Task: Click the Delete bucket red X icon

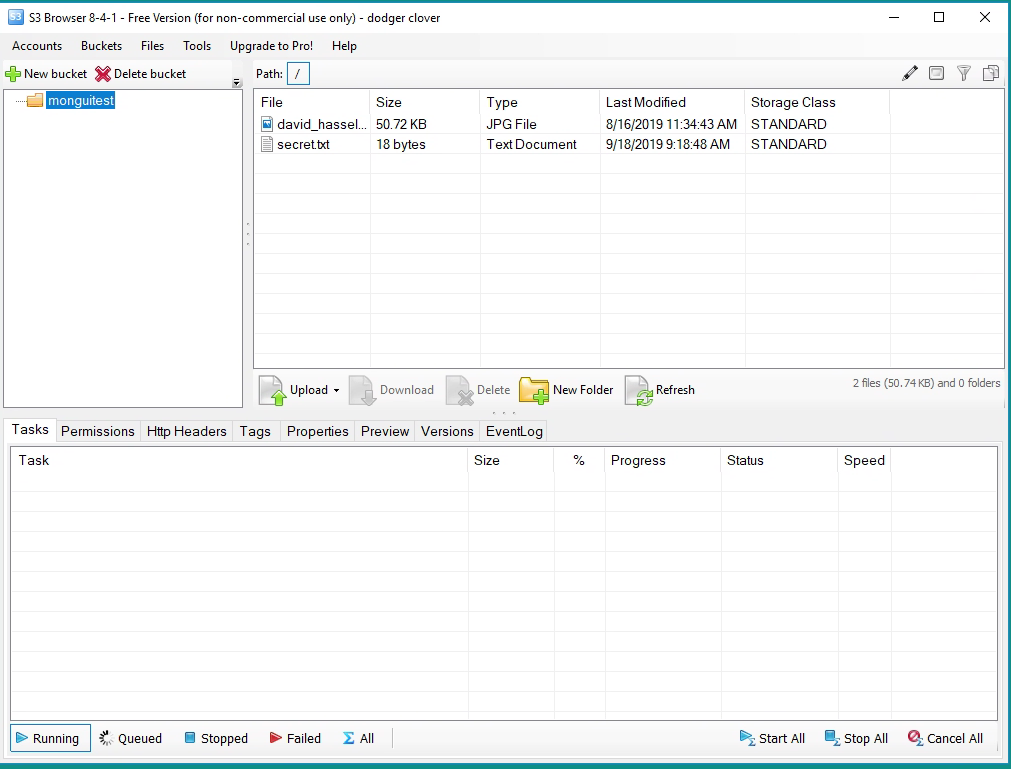Action: pyautogui.click(x=103, y=74)
